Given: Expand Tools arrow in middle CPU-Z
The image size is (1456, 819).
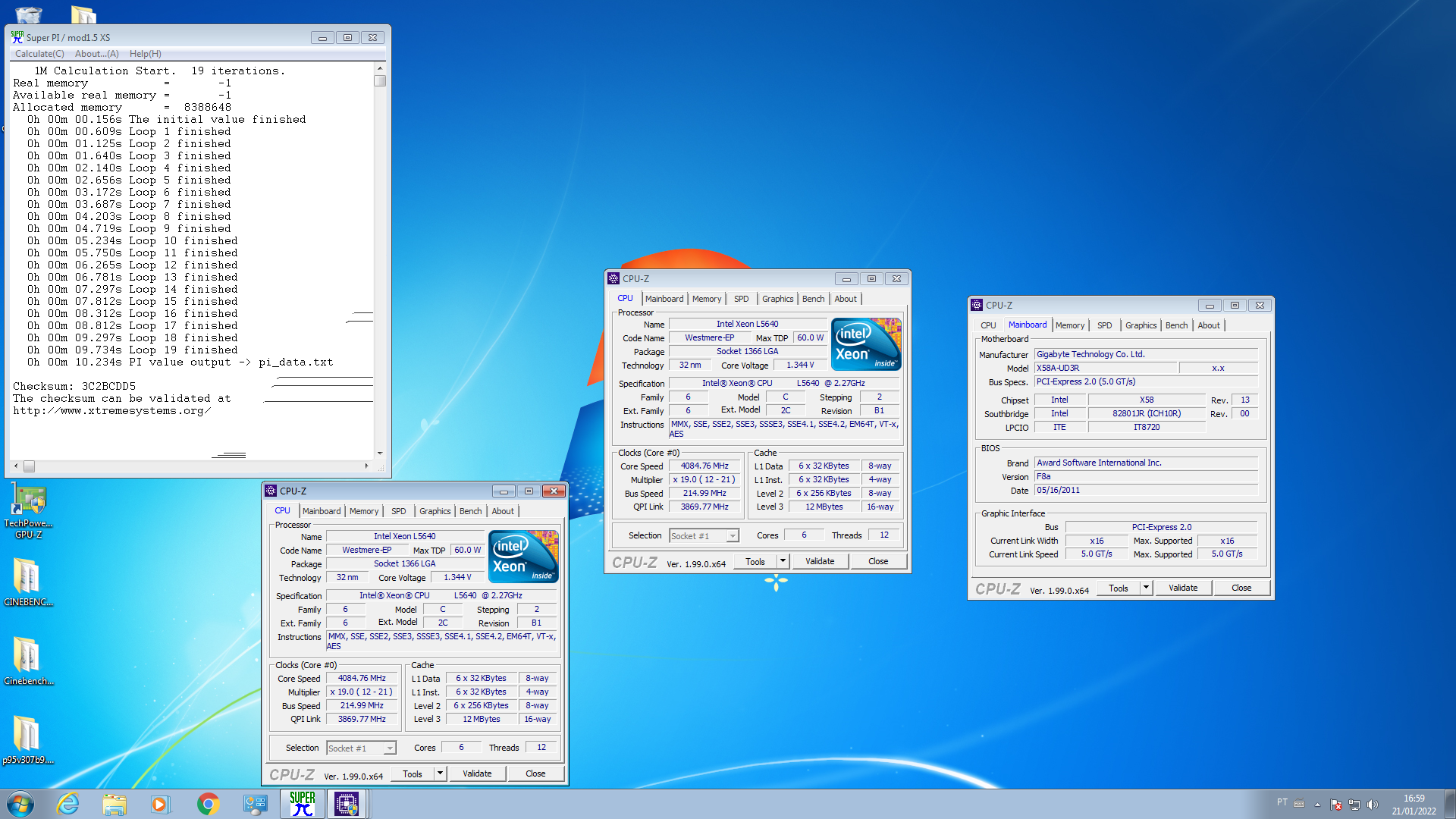Looking at the screenshot, I should (x=783, y=561).
